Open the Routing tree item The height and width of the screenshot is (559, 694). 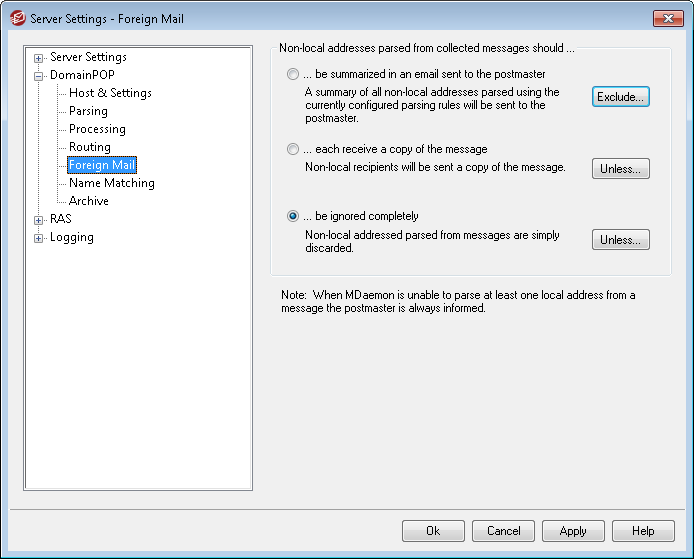89,147
